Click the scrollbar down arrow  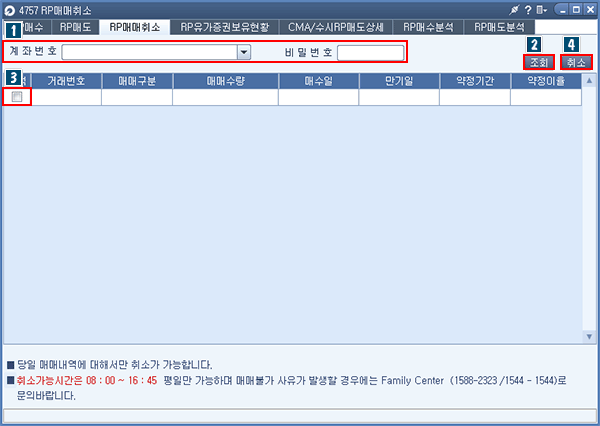pos(589,336)
